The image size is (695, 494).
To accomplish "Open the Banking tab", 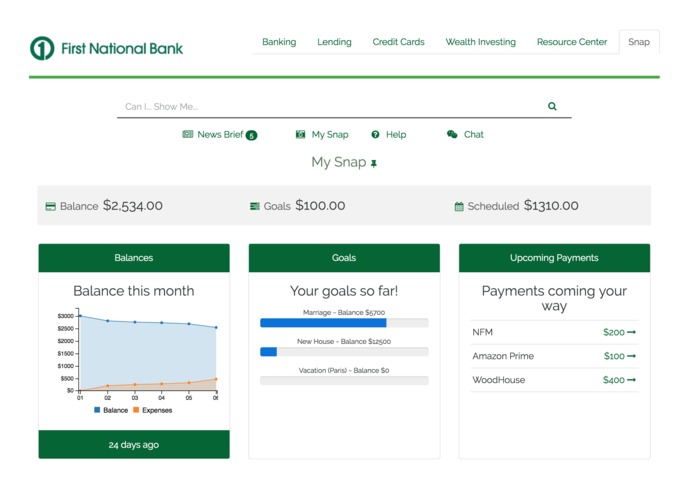I will (279, 42).
